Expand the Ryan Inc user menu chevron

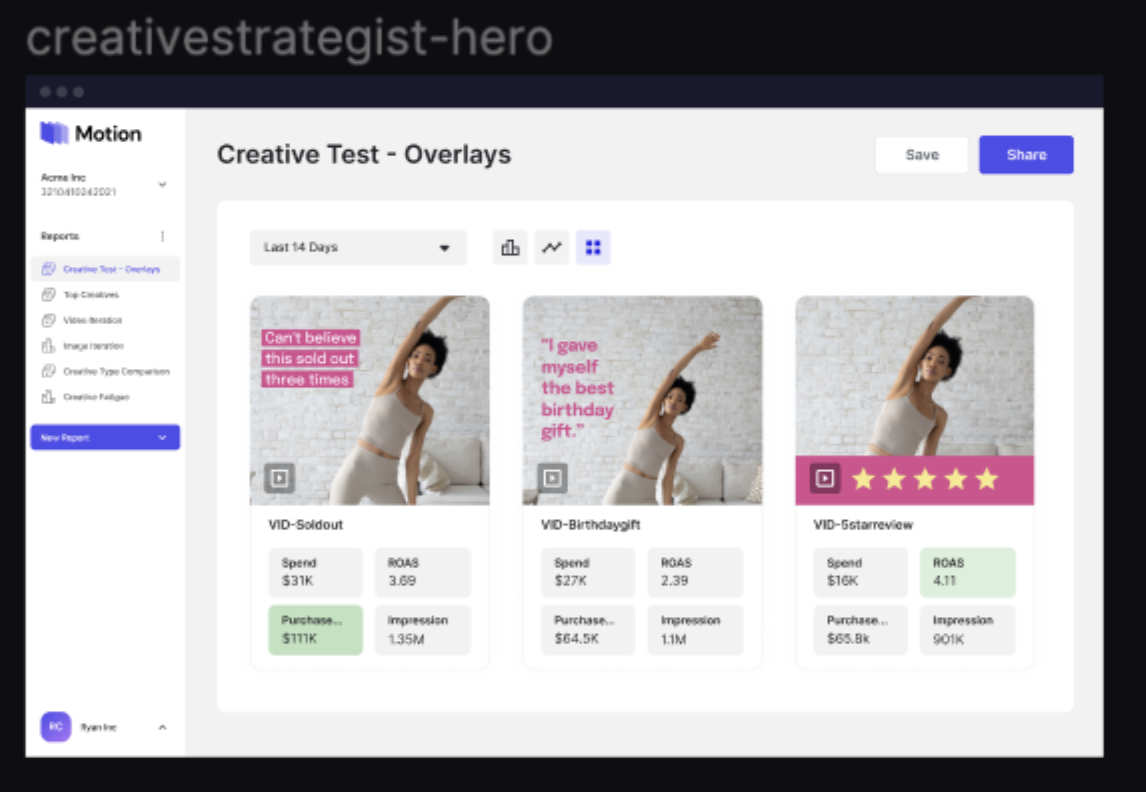[162, 727]
